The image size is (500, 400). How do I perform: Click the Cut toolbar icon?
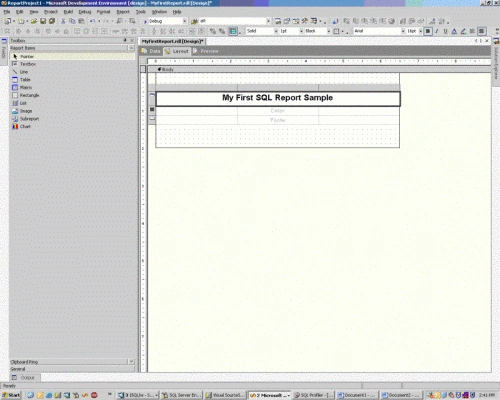tap(63, 21)
